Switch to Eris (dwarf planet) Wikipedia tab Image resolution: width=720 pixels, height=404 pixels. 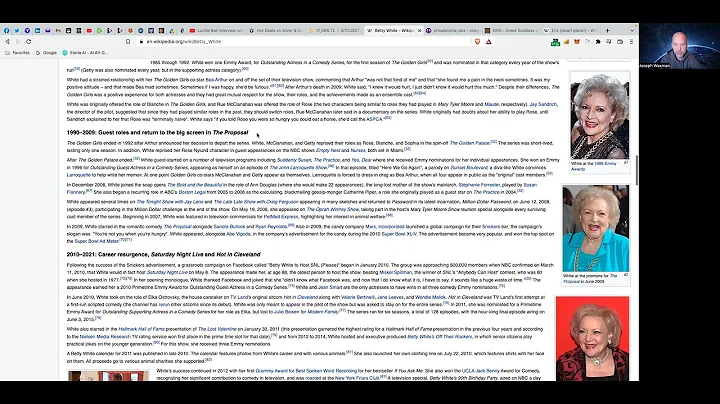coord(570,31)
